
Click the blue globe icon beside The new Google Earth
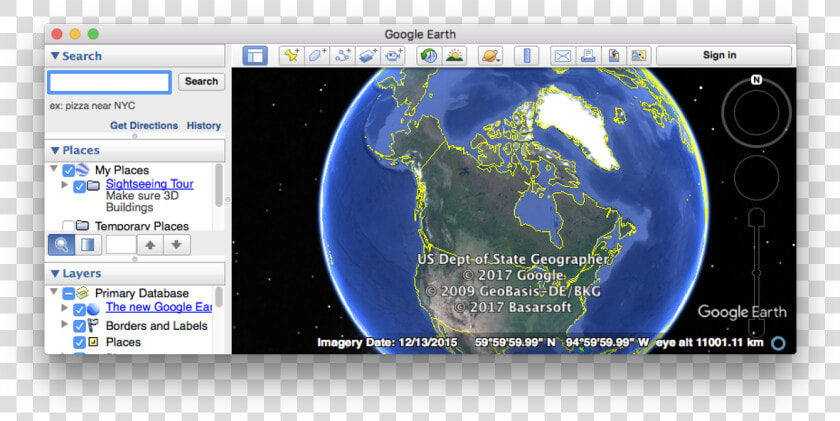point(94,310)
